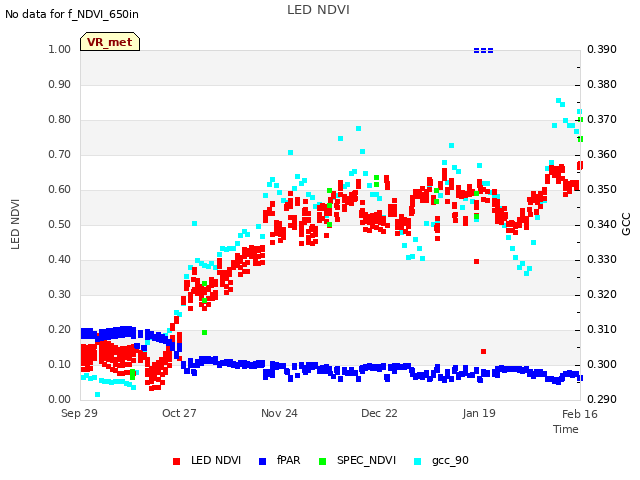Click the 0.20 left axis value

pyautogui.click(x=60, y=329)
